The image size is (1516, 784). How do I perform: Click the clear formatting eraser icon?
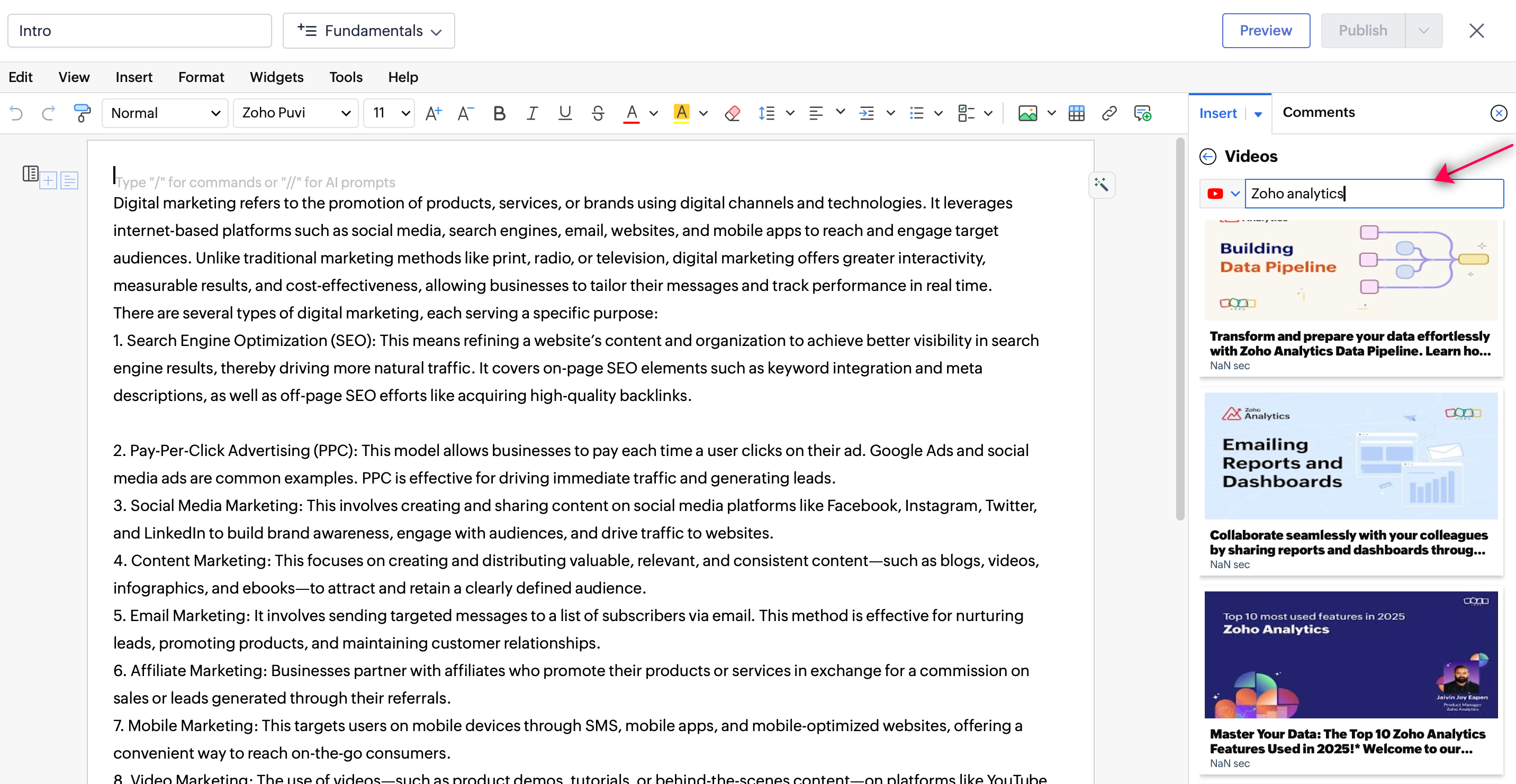[732, 113]
